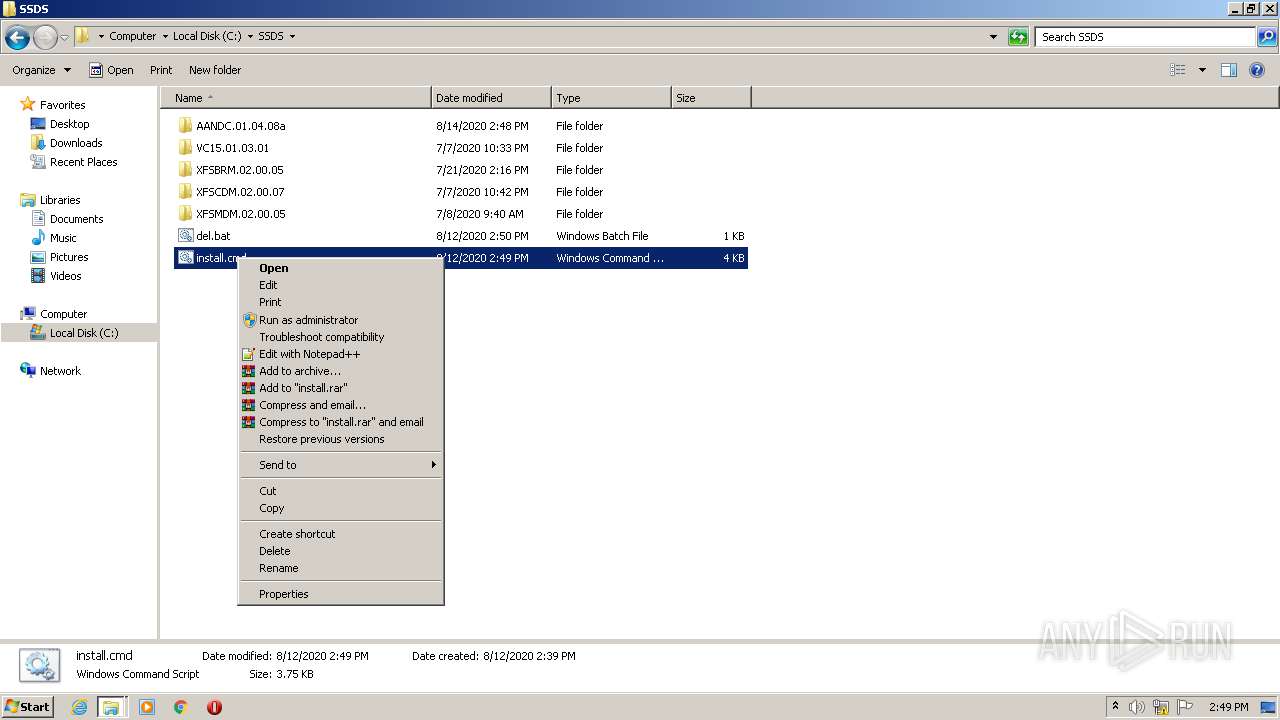Image resolution: width=1280 pixels, height=720 pixels.
Task: Sort by the Name column header
Action: pyautogui.click(x=296, y=98)
